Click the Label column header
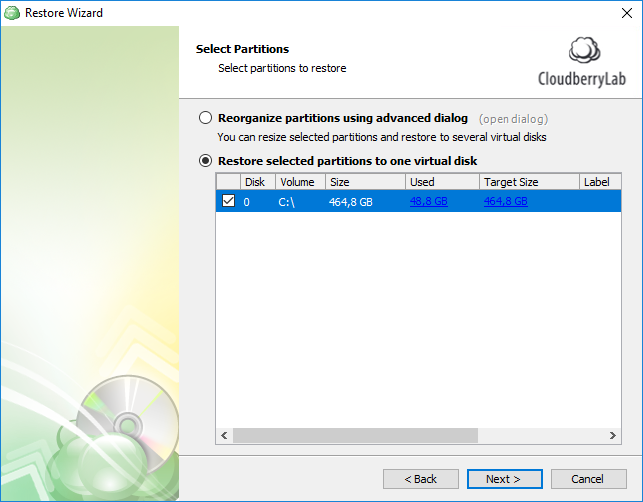This screenshot has width=643, height=502. tap(600, 182)
